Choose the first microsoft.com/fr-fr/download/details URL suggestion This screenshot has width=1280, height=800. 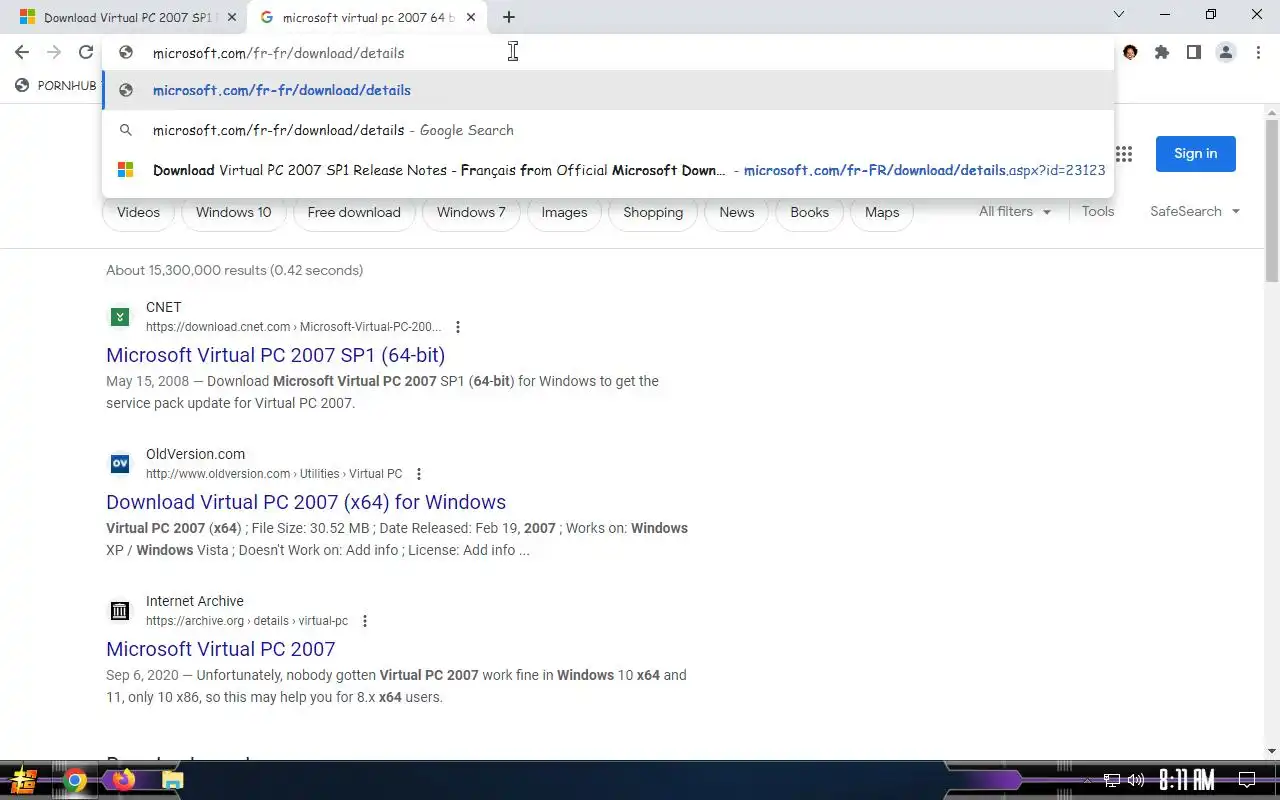point(608,90)
